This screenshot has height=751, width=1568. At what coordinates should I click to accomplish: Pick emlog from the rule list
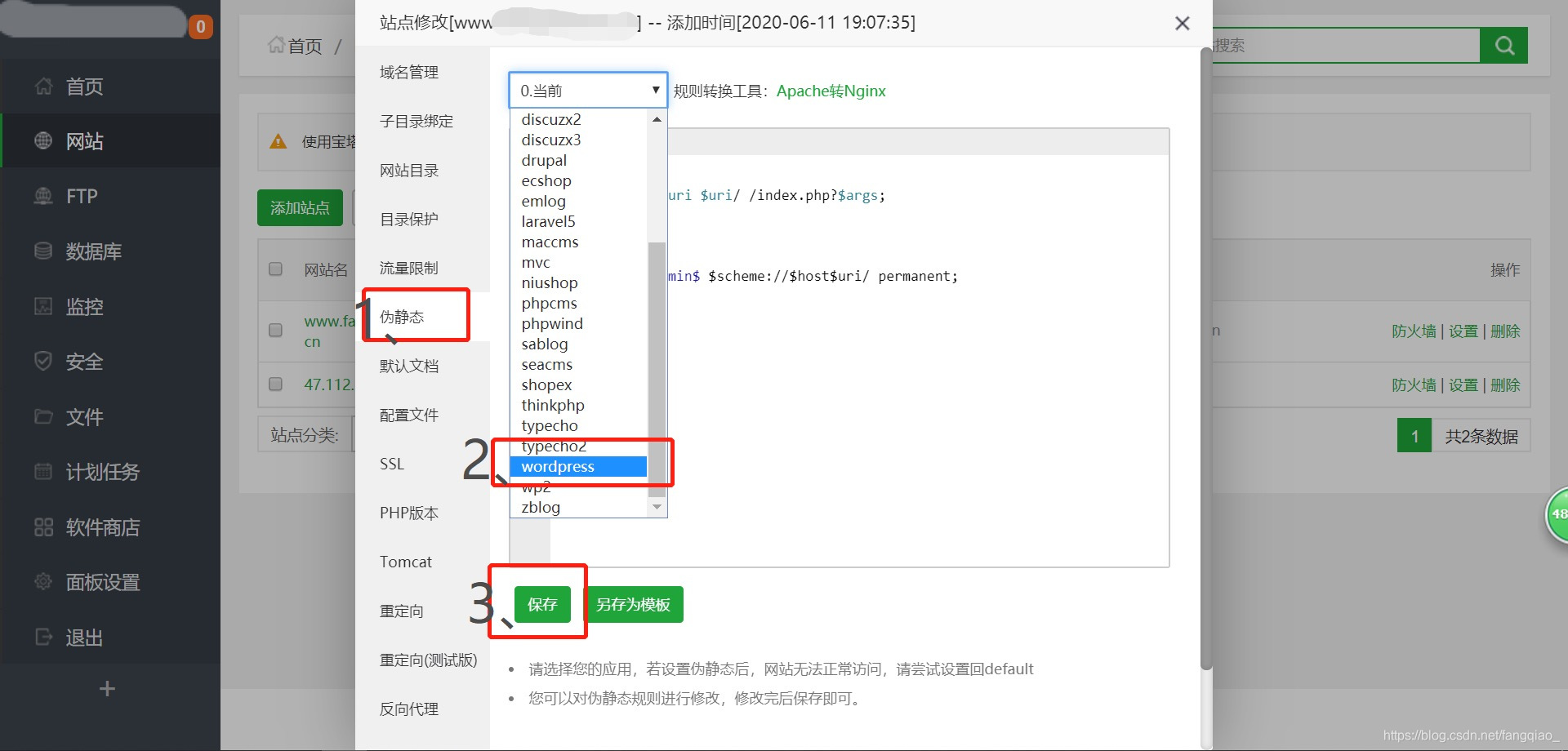point(543,201)
